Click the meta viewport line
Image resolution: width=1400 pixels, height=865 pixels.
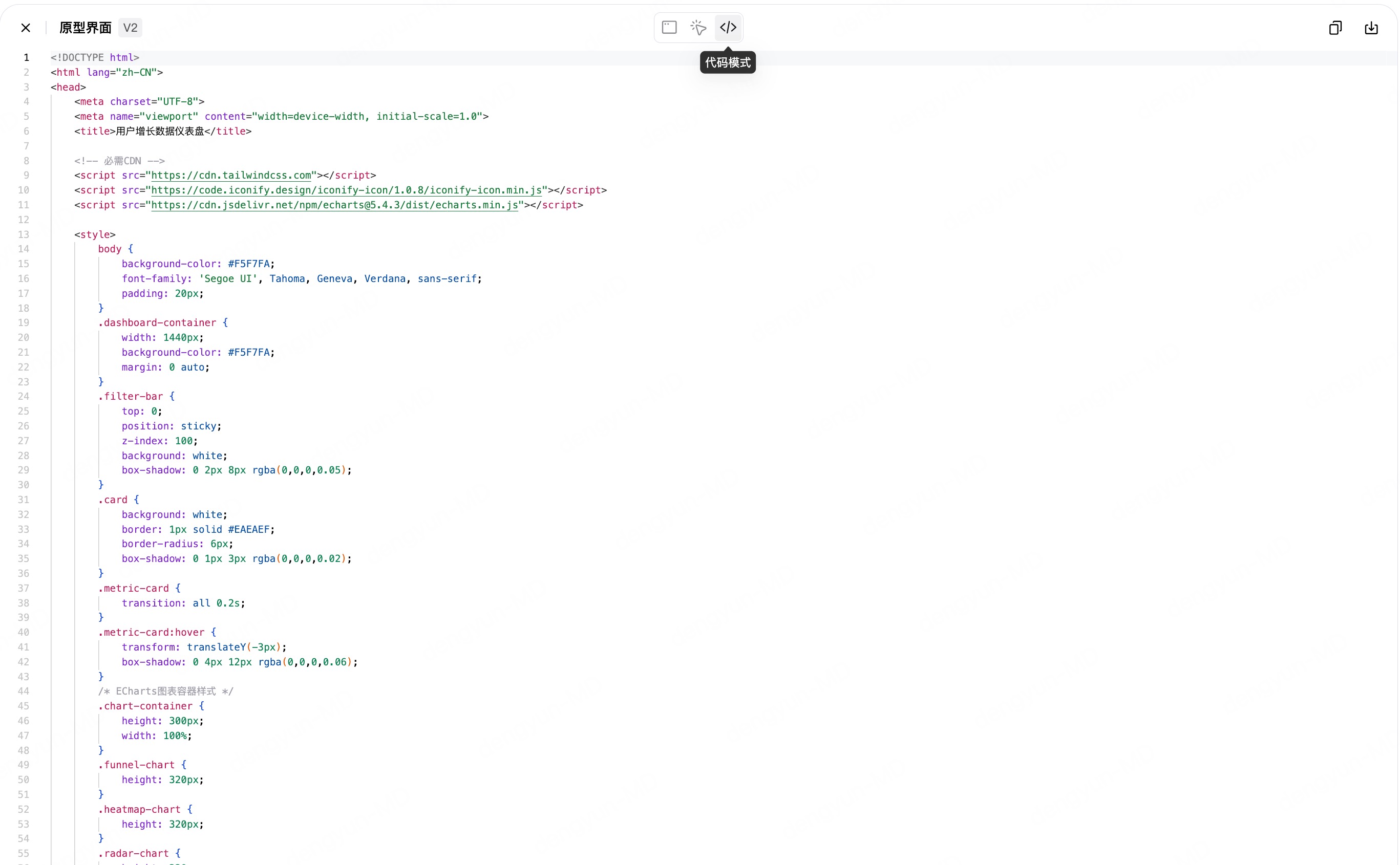click(281, 116)
